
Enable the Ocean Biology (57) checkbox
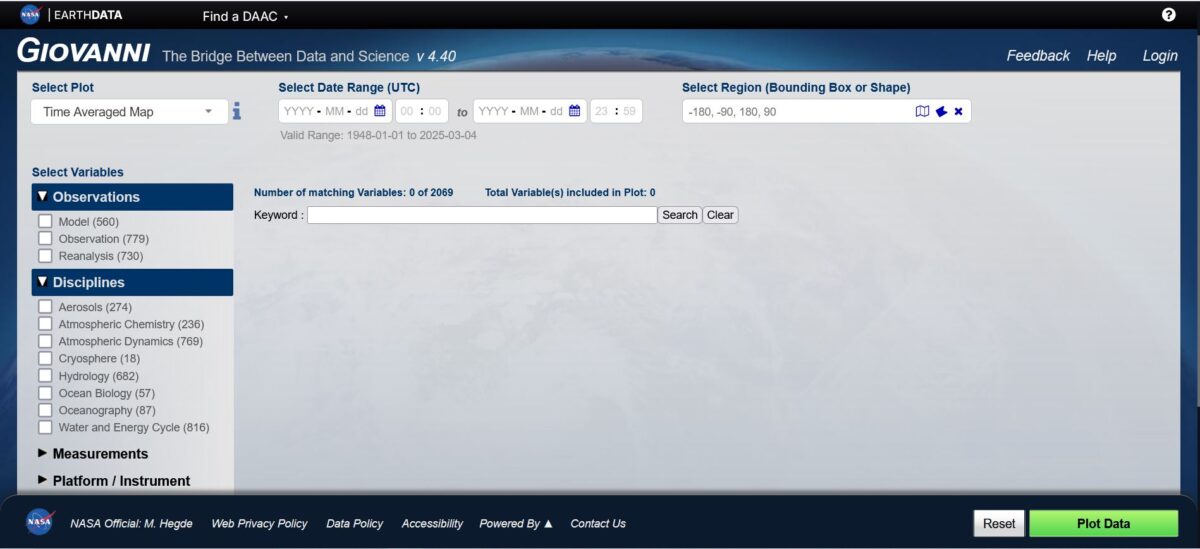coord(45,393)
